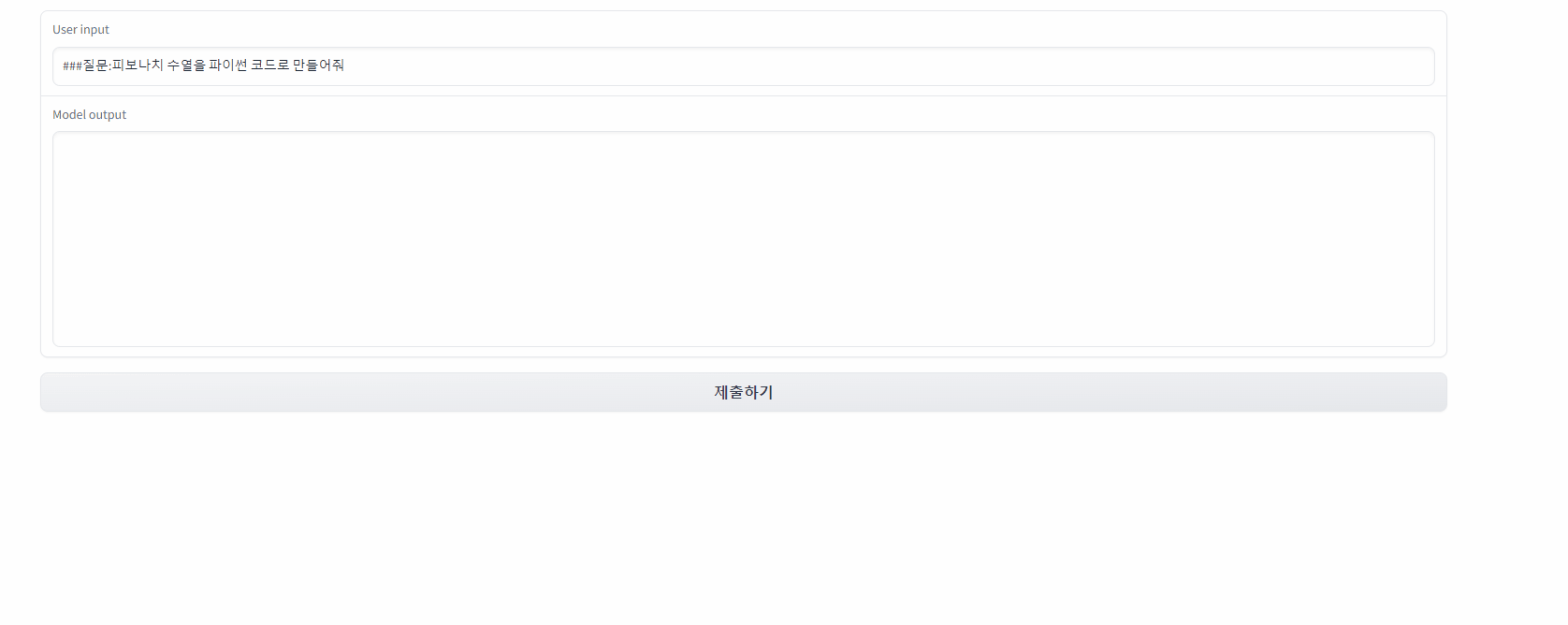Click the 제출하기 submit button
1568x625 pixels.
(743, 392)
